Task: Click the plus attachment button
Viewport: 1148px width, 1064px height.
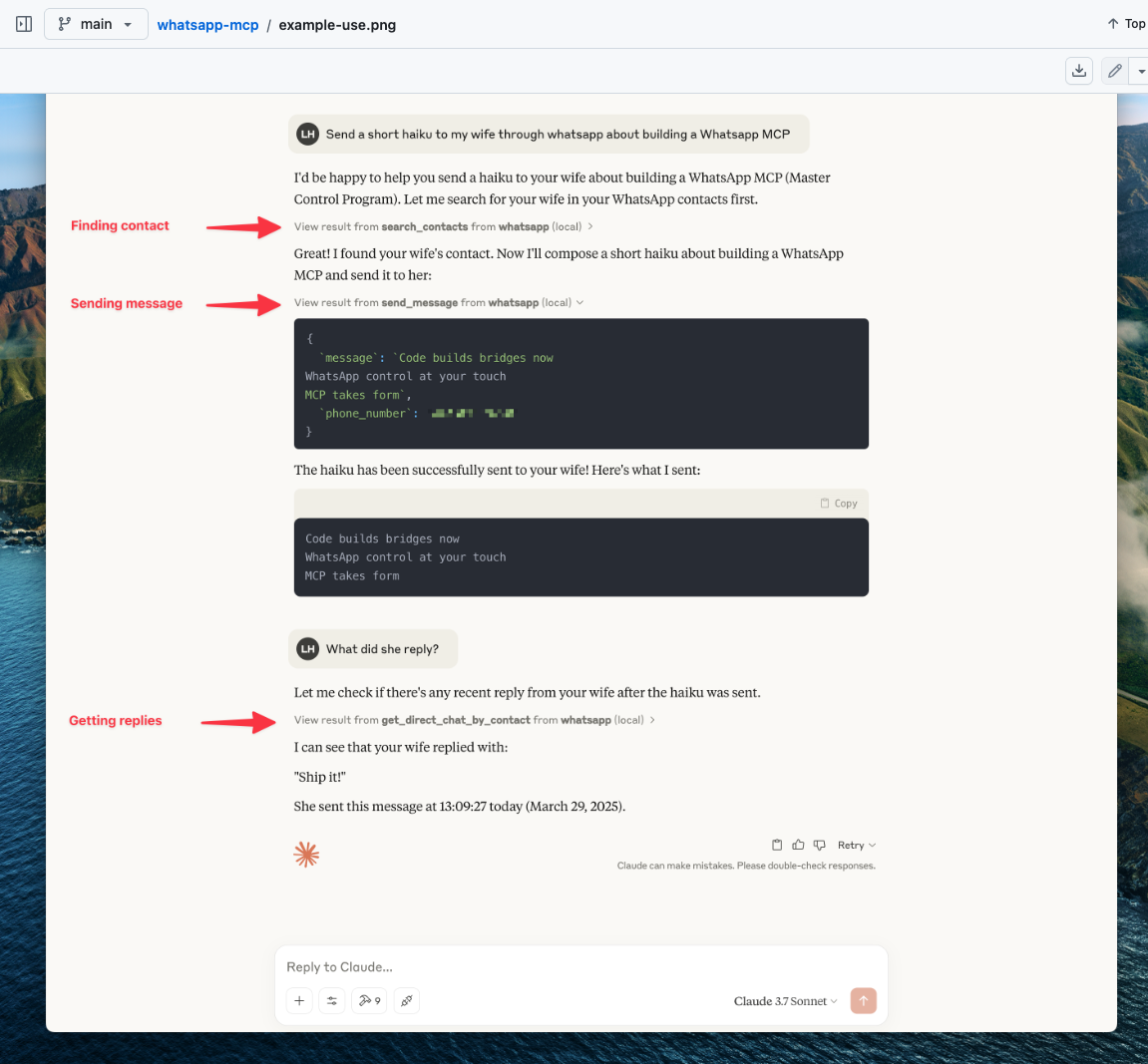Action: (x=299, y=1000)
